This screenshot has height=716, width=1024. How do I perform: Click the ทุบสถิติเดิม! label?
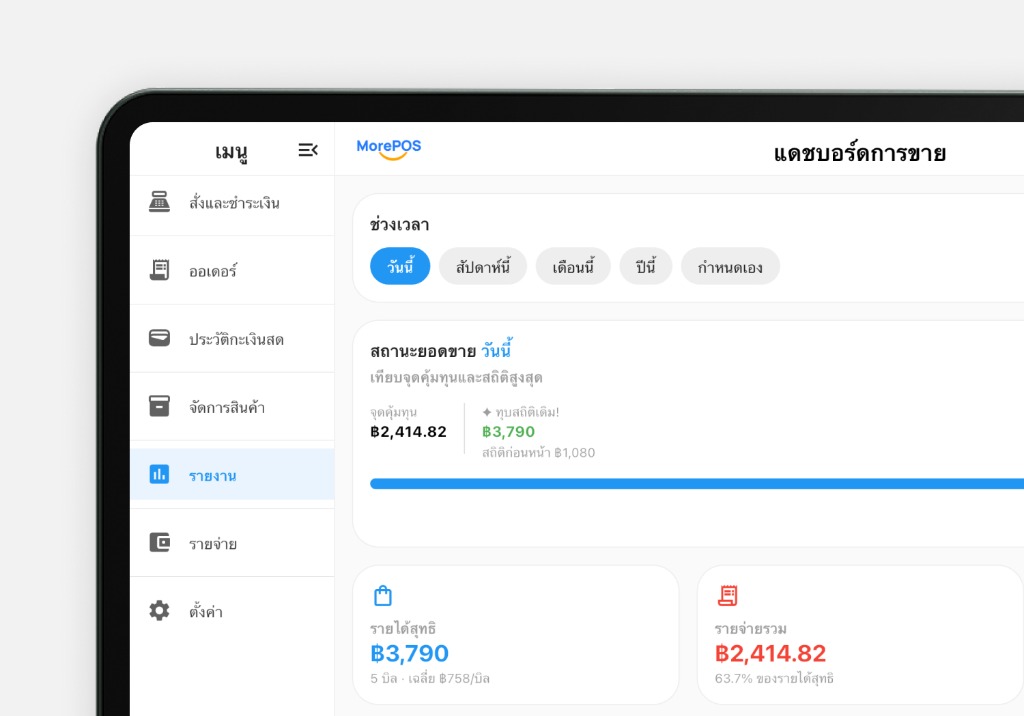tap(520, 412)
